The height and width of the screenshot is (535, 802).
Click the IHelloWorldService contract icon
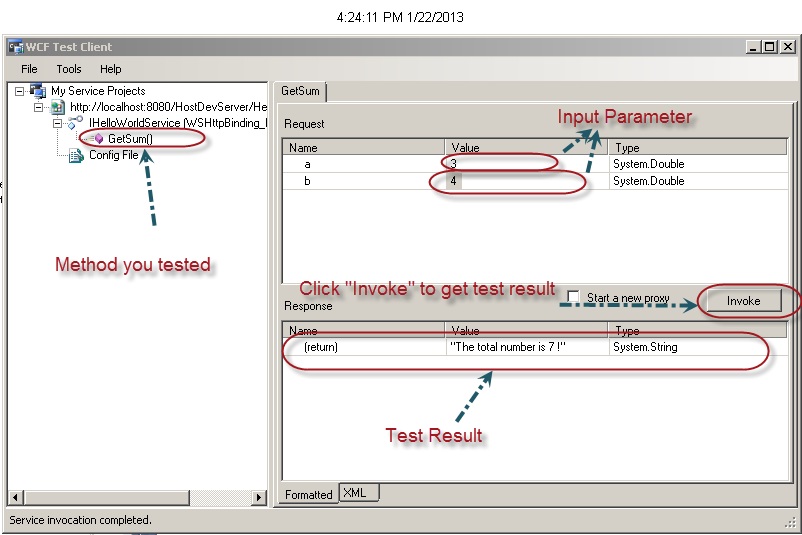[76, 123]
